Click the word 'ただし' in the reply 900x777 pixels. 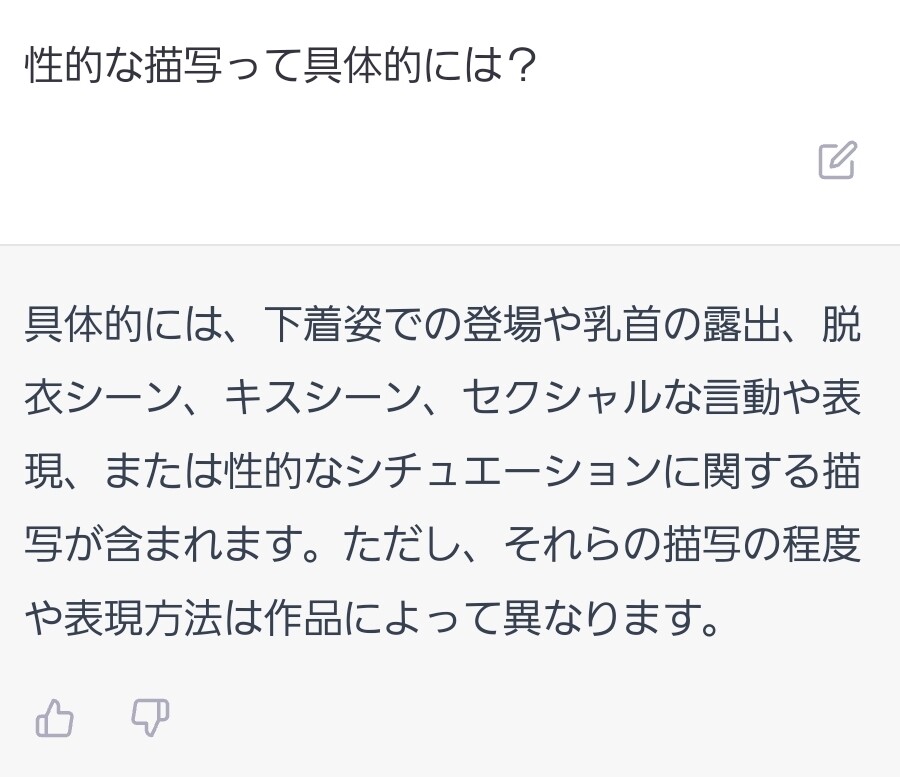click(402, 544)
